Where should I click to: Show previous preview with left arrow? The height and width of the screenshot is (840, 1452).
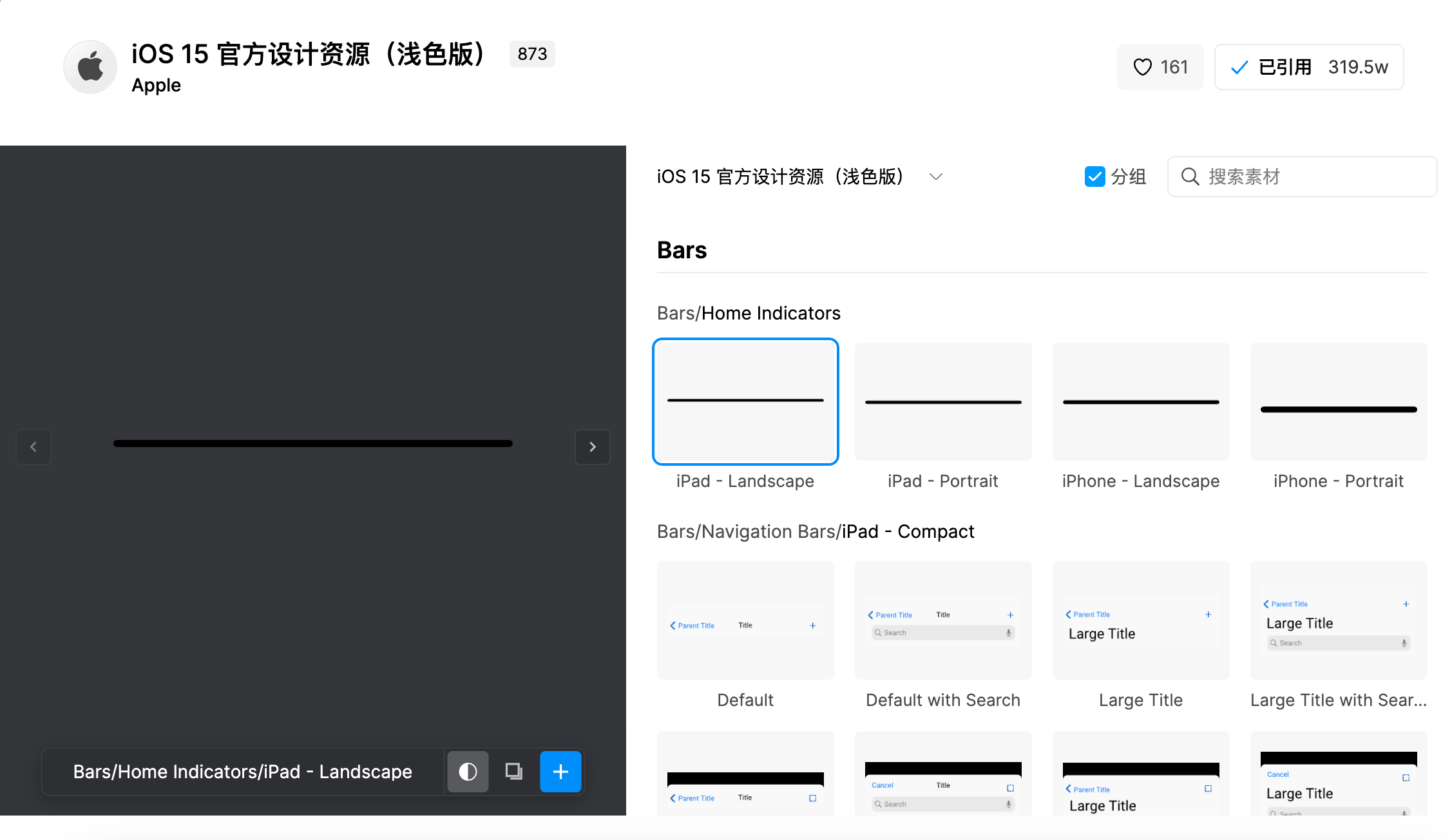click(x=33, y=446)
